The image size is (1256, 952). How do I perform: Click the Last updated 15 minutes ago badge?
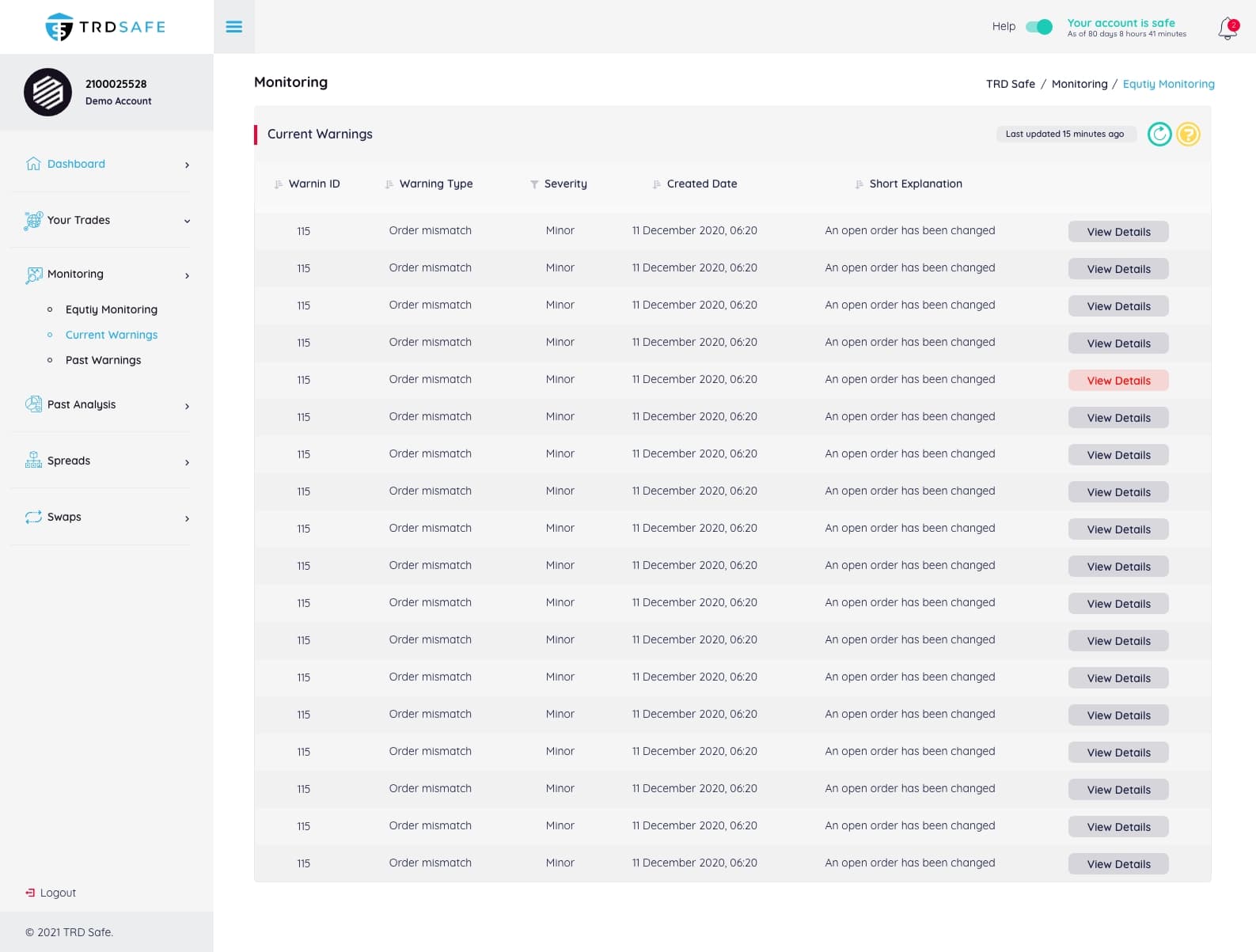(1065, 134)
